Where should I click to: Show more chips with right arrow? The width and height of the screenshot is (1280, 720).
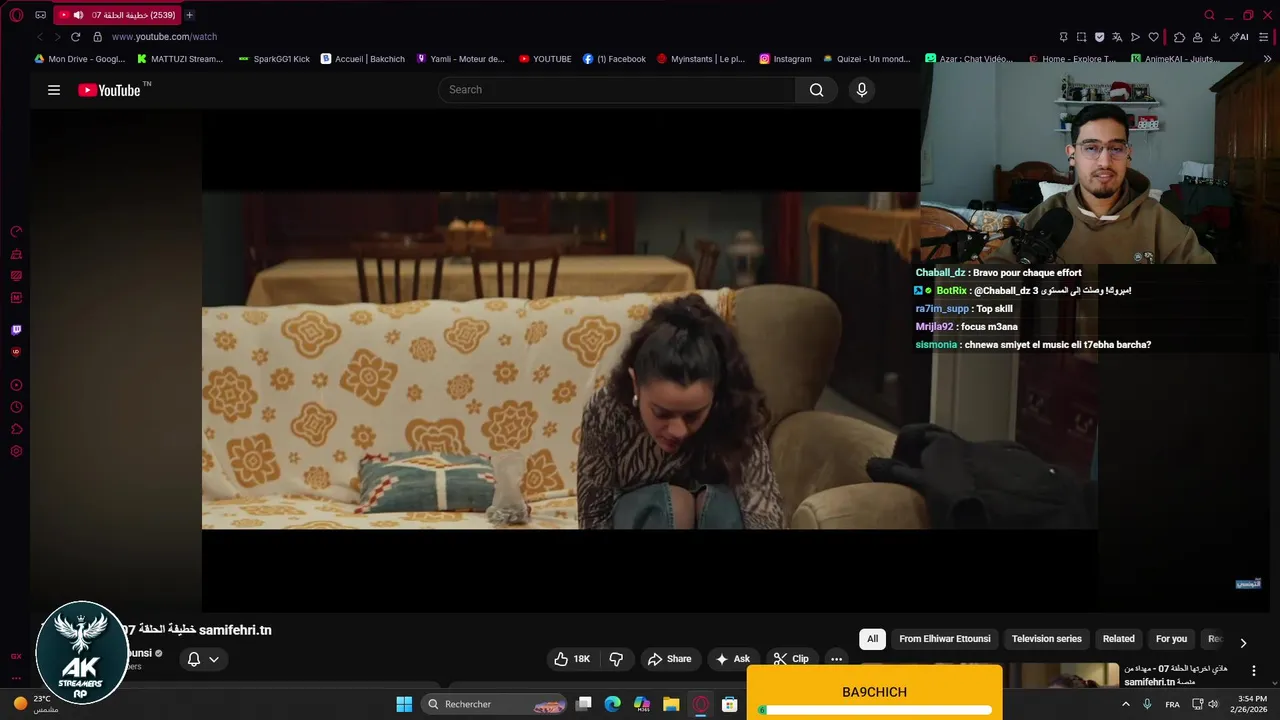point(1243,643)
